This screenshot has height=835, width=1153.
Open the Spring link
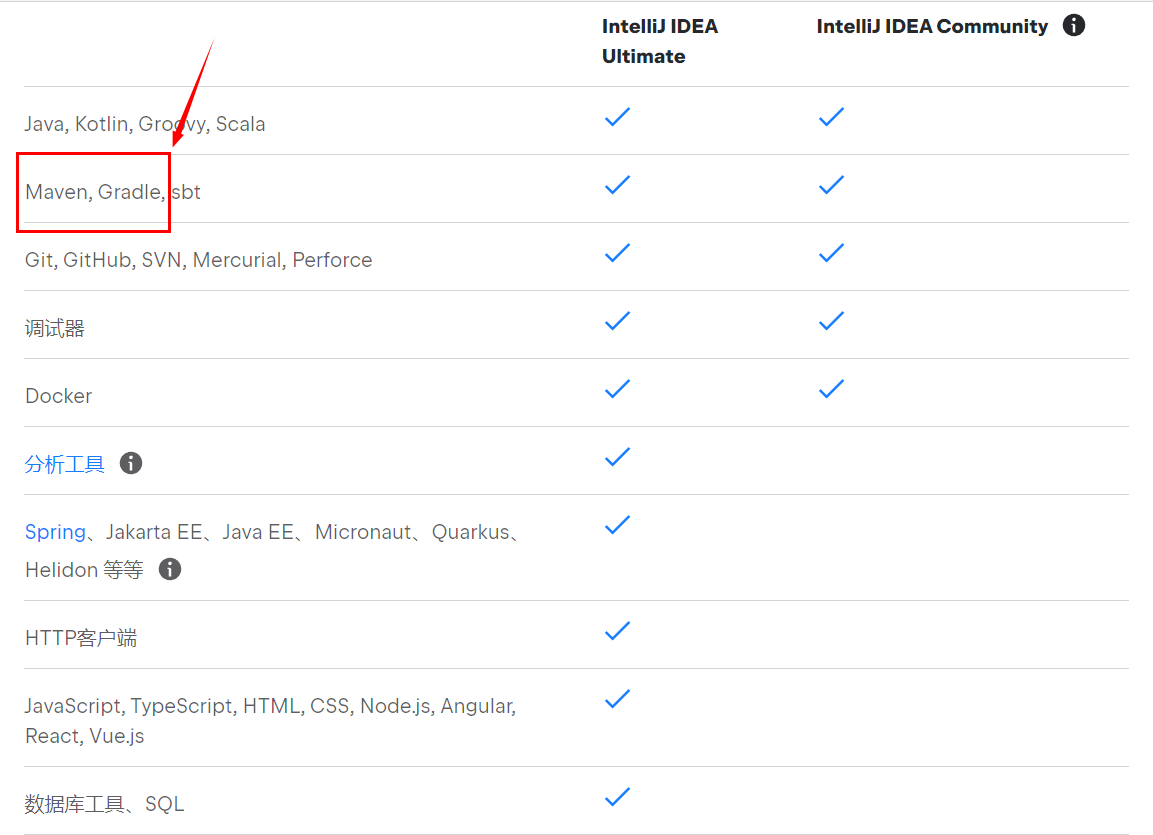[55, 532]
